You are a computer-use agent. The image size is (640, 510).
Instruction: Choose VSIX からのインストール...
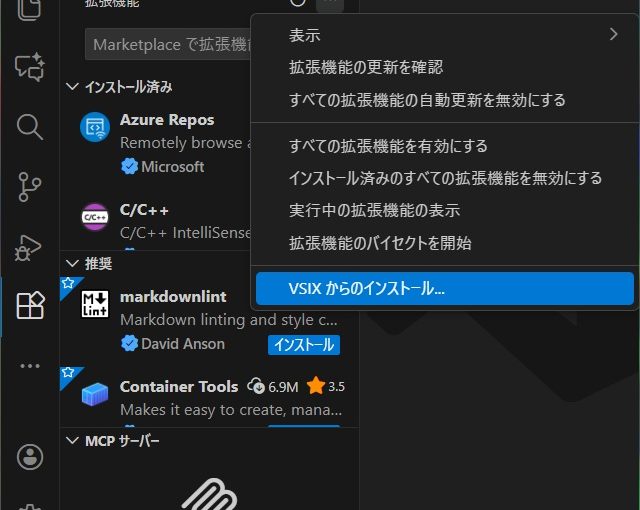click(445, 288)
